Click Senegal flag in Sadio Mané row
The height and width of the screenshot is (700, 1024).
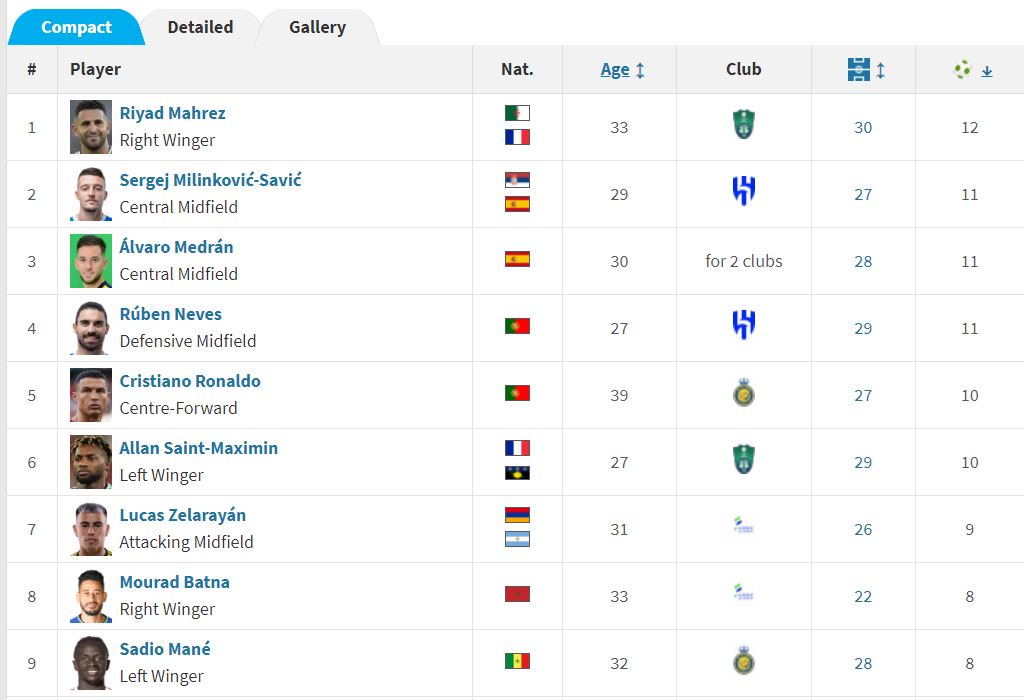tap(517, 661)
